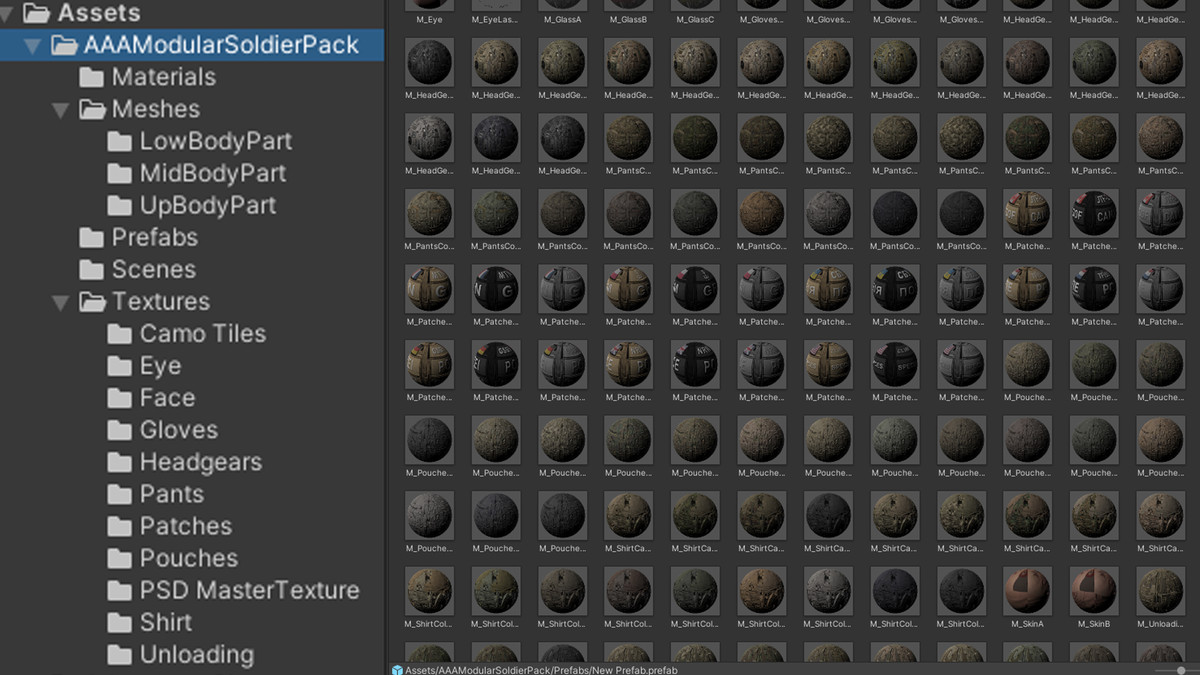Select the Pouches folder icon
The height and width of the screenshot is (675, 1200).
[120, 558]
